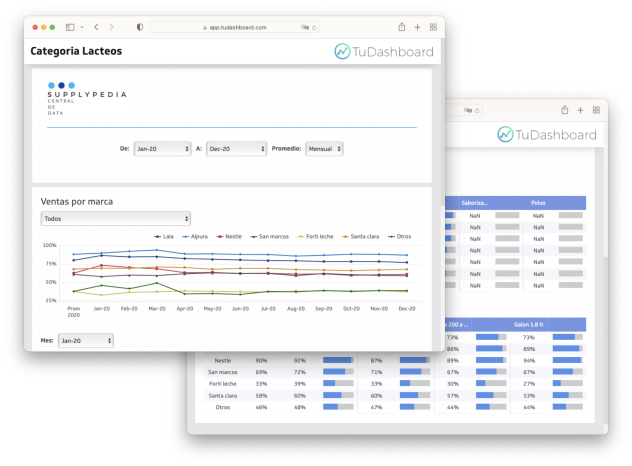
Task: Toggle the Safari sidebar icon
Action: (69, 27)
